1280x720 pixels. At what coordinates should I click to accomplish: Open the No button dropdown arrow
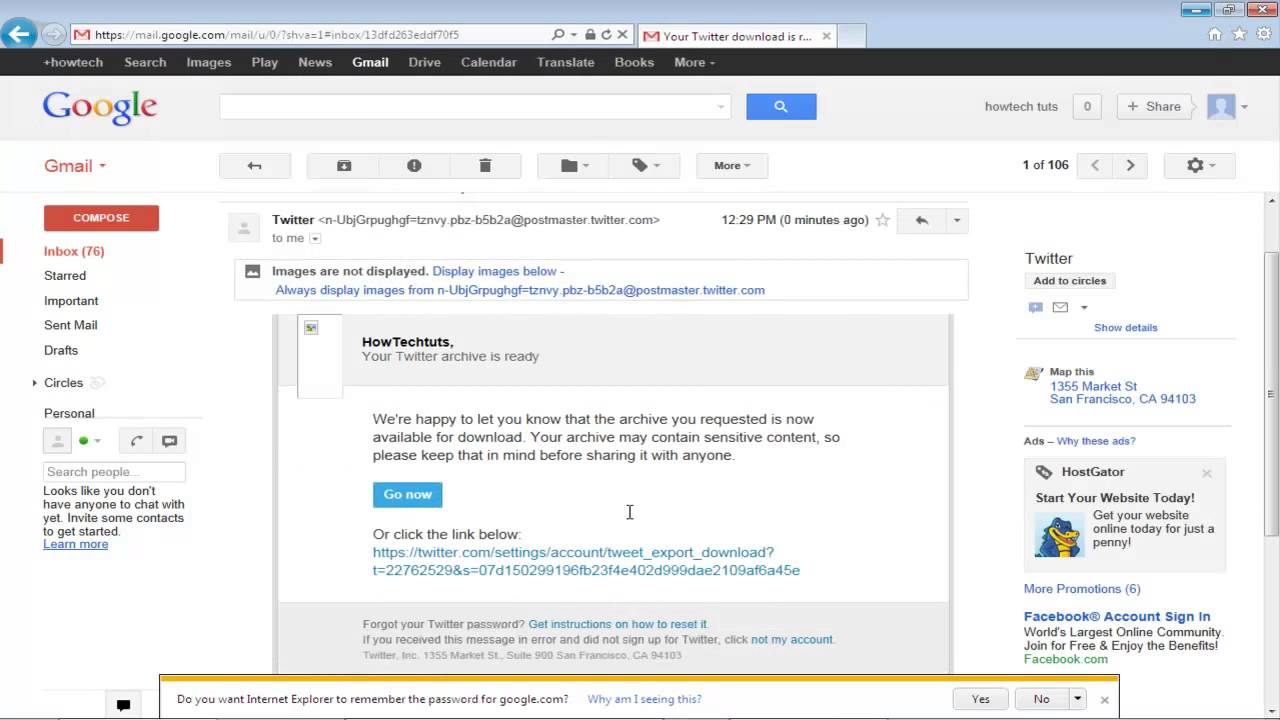(1077, 699)
